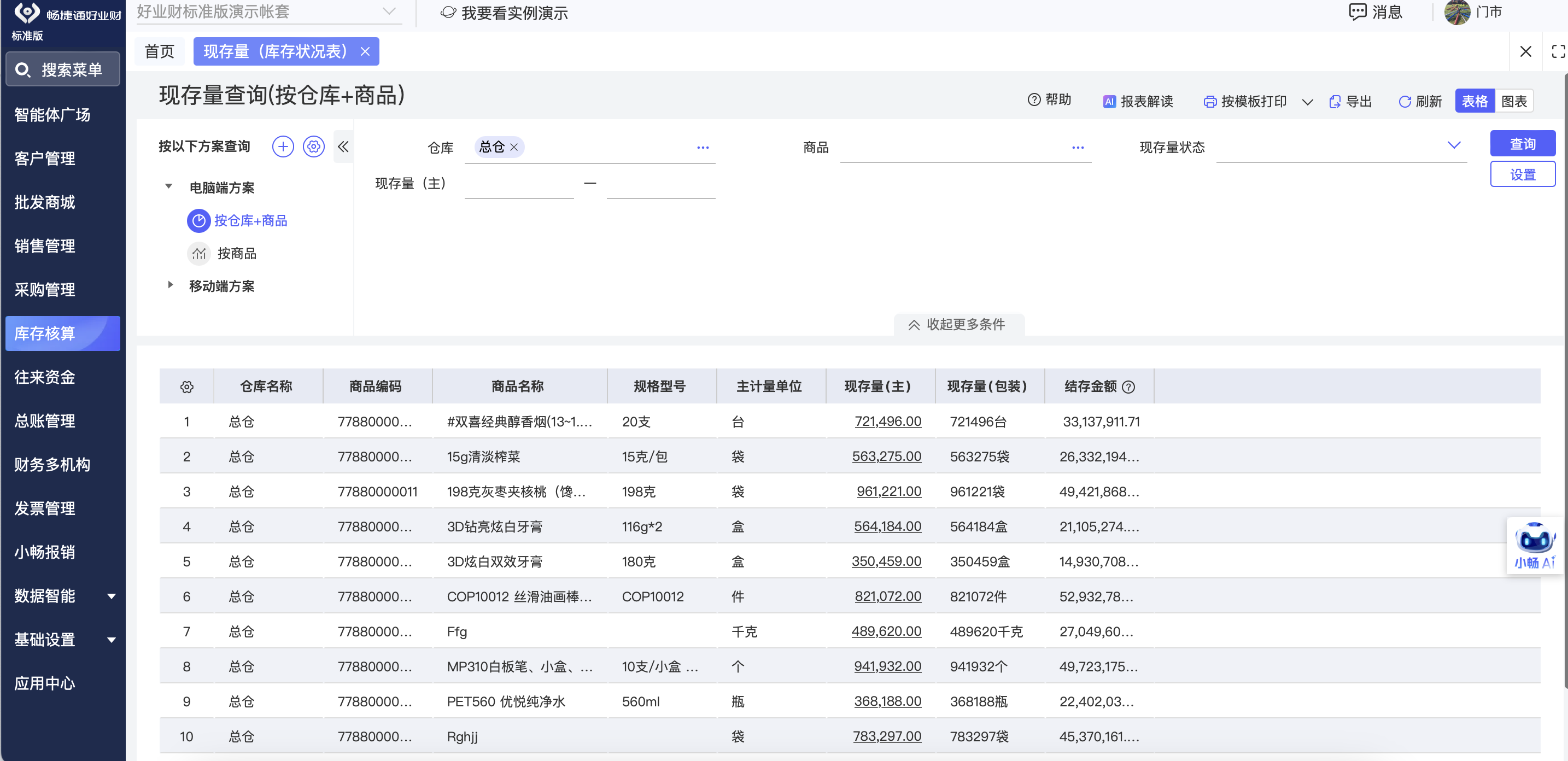Viewport: 1568px width, 761px height.
Task: Click the 报表解读 AI icon
Action: click(1109, 101)
